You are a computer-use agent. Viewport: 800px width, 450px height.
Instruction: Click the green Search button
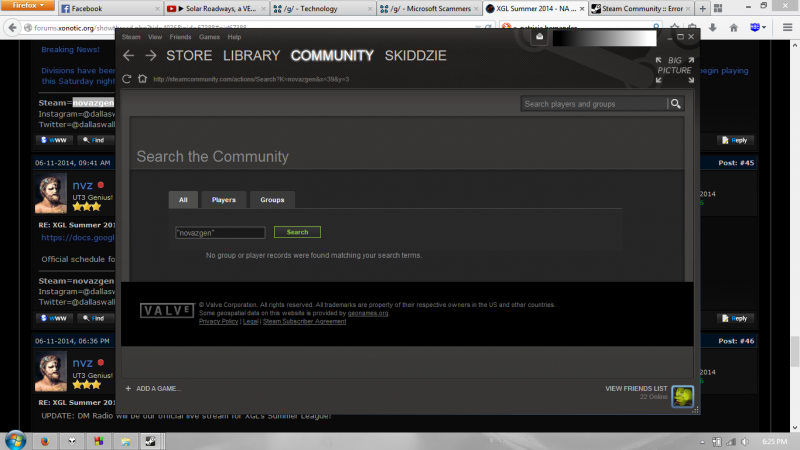click(297, 232)
